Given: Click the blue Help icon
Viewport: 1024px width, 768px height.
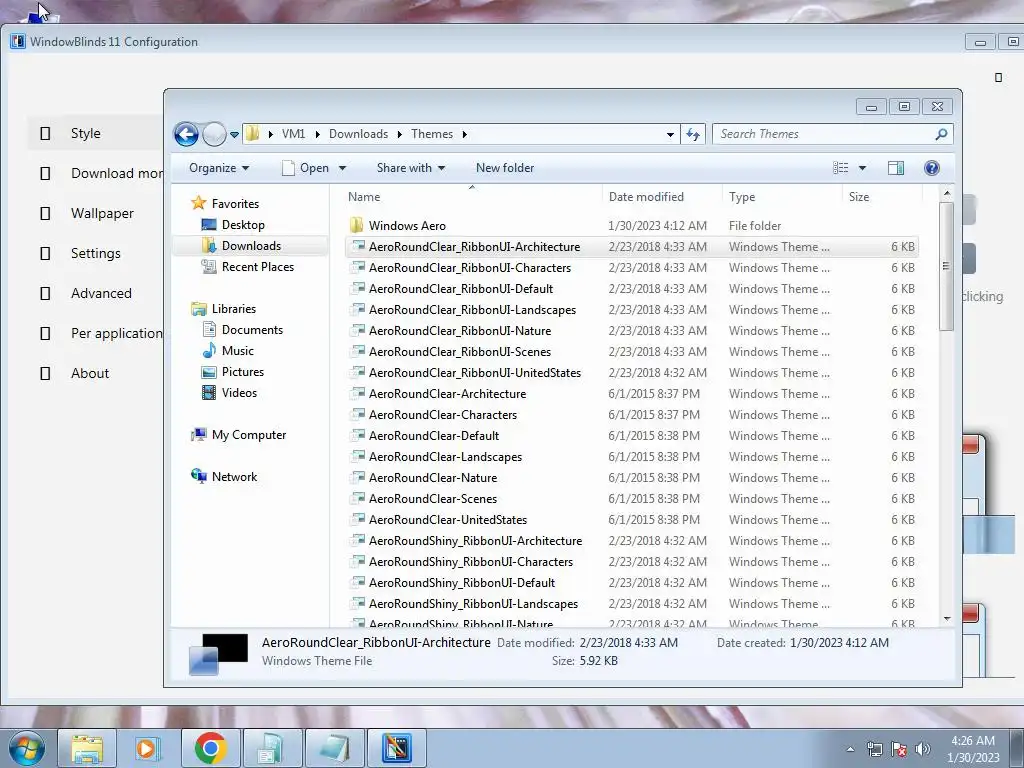Looking at the screenshot, I should click(932, 168).
